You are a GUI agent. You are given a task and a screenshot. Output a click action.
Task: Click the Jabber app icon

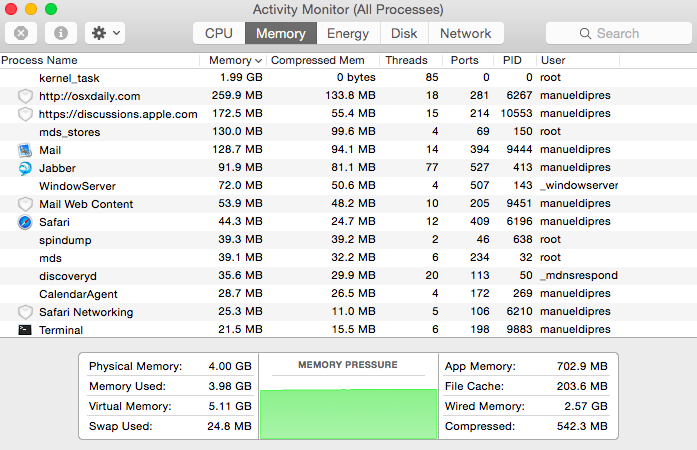25,168
